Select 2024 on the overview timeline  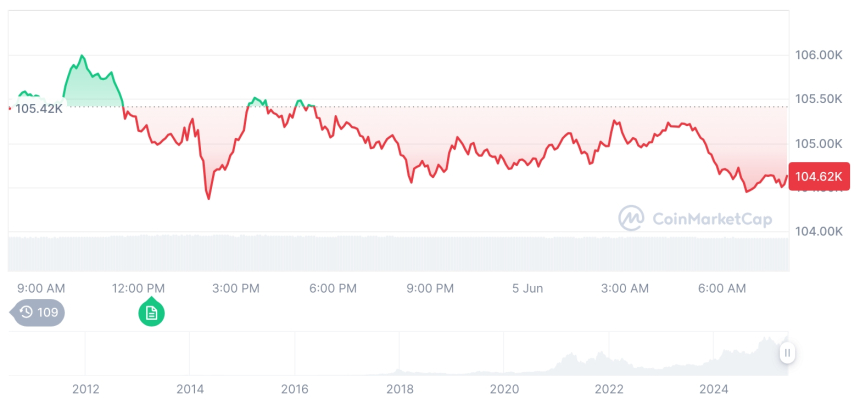click(714, 389)
